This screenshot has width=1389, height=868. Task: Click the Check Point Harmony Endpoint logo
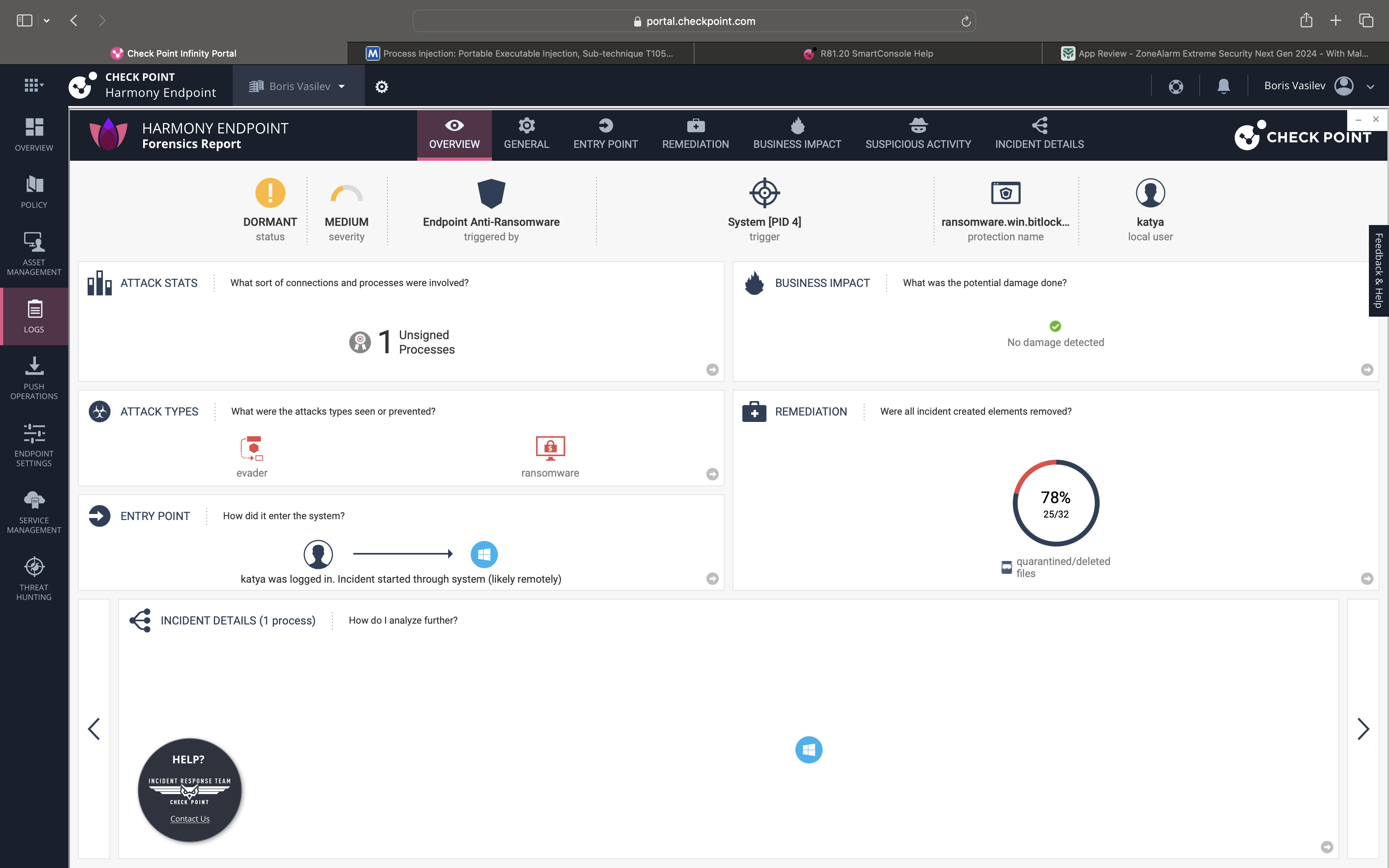142,86
